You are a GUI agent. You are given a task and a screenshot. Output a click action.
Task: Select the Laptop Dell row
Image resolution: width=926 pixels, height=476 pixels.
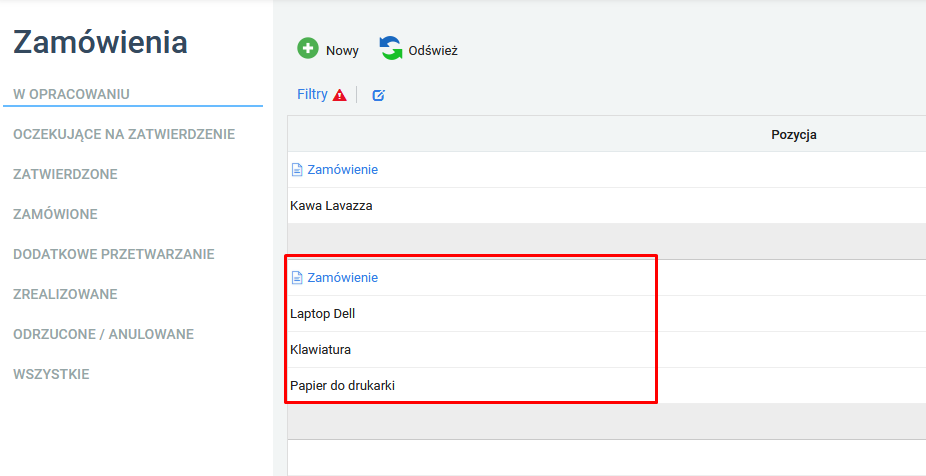(x=607, y=314)
